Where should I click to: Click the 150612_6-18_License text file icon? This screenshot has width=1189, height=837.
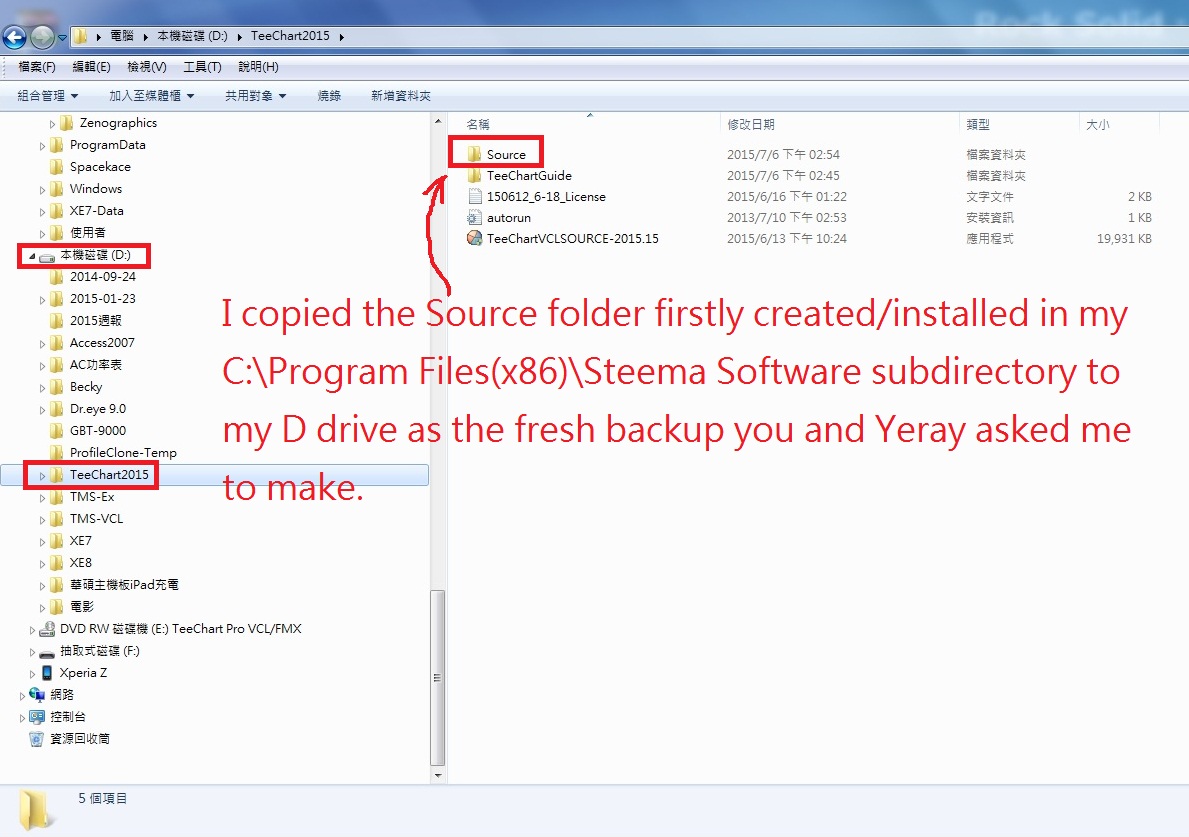(x=475, y=197)
